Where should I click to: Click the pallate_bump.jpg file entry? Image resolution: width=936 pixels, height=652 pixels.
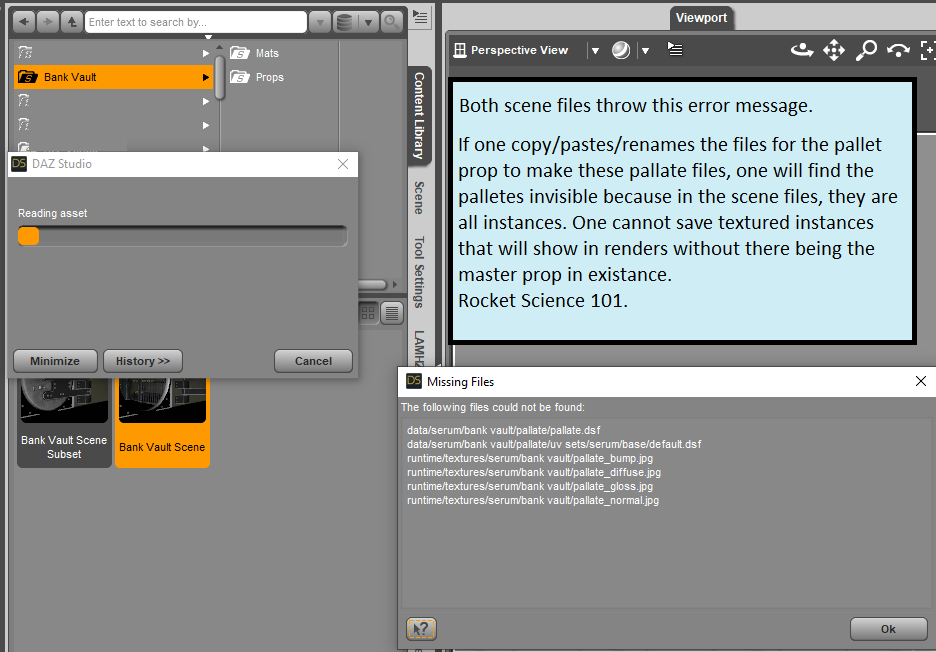(x=529, y=458)
